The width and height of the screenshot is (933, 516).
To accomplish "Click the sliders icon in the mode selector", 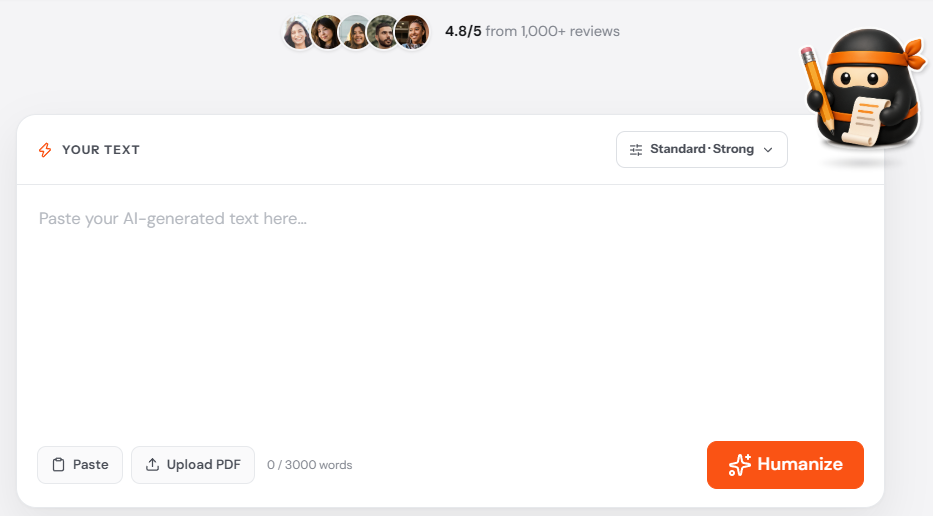I will (x=636, y=150).
